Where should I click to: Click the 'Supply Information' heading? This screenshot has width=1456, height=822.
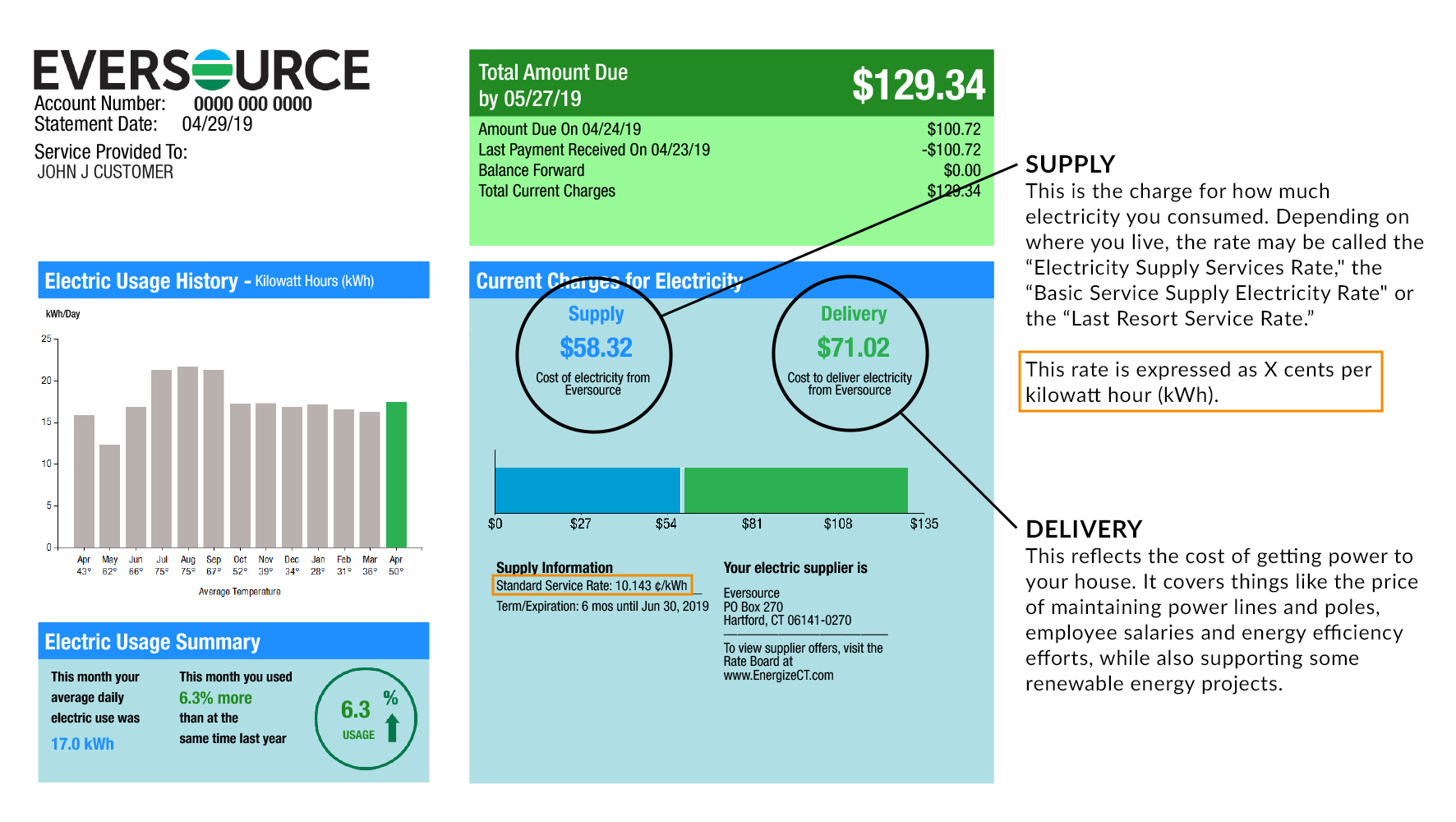[555, 568]
